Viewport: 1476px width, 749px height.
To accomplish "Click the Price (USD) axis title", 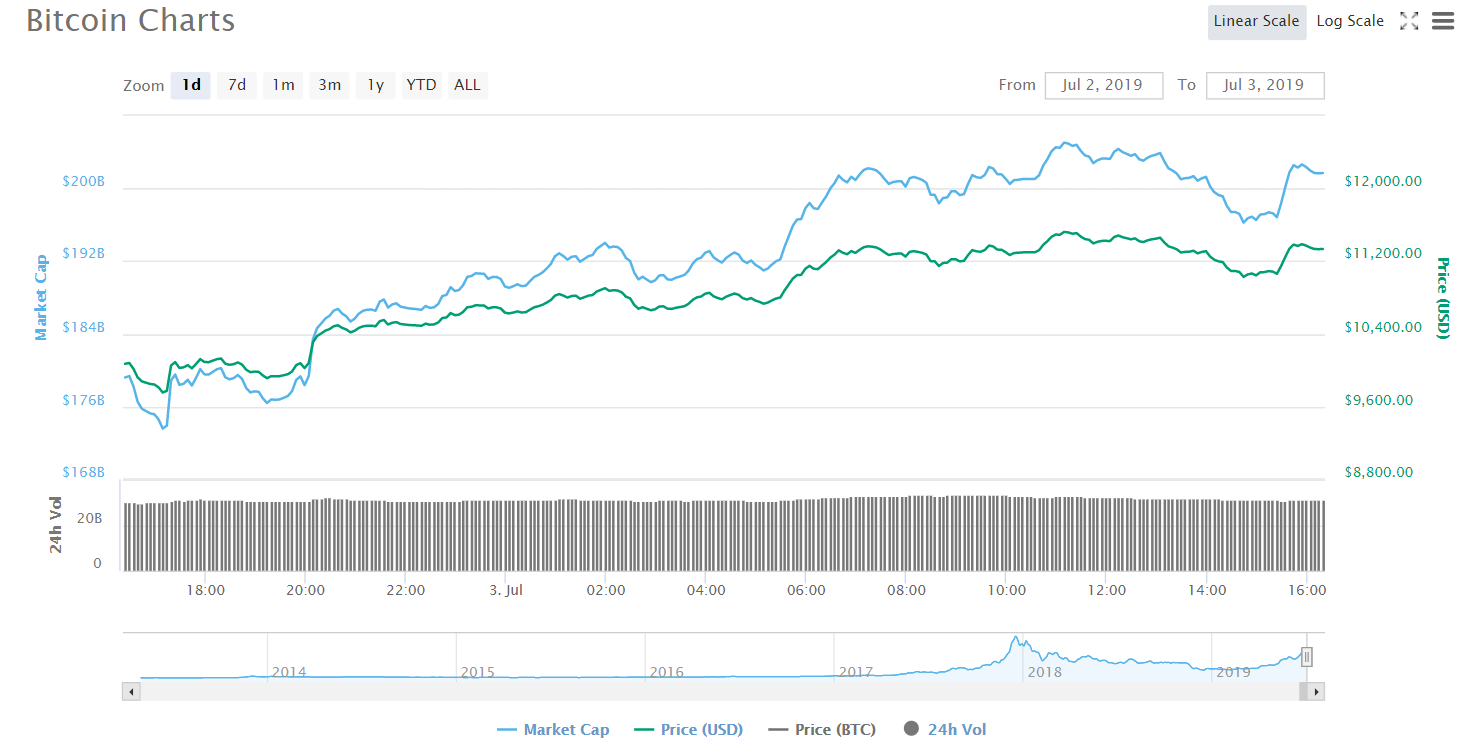I will (x=1442, y=298).
